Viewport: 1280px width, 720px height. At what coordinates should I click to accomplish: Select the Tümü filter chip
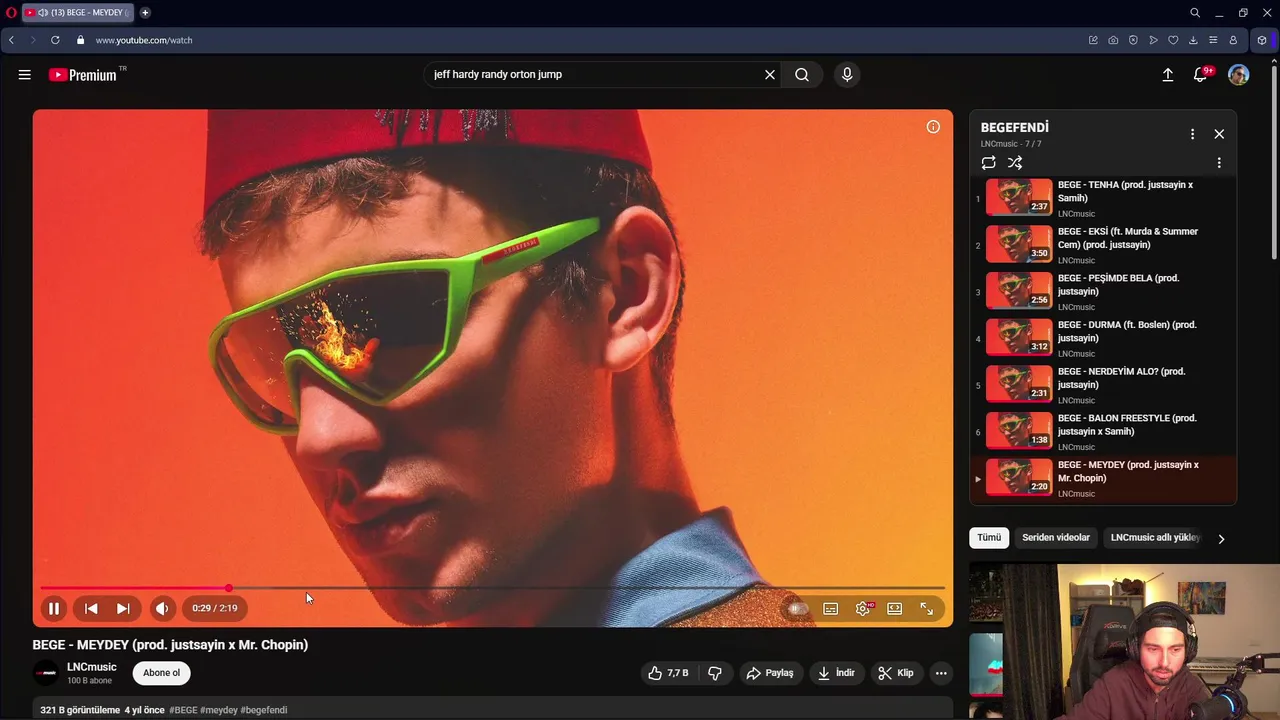pyautogui.click(x=989, y=538)
